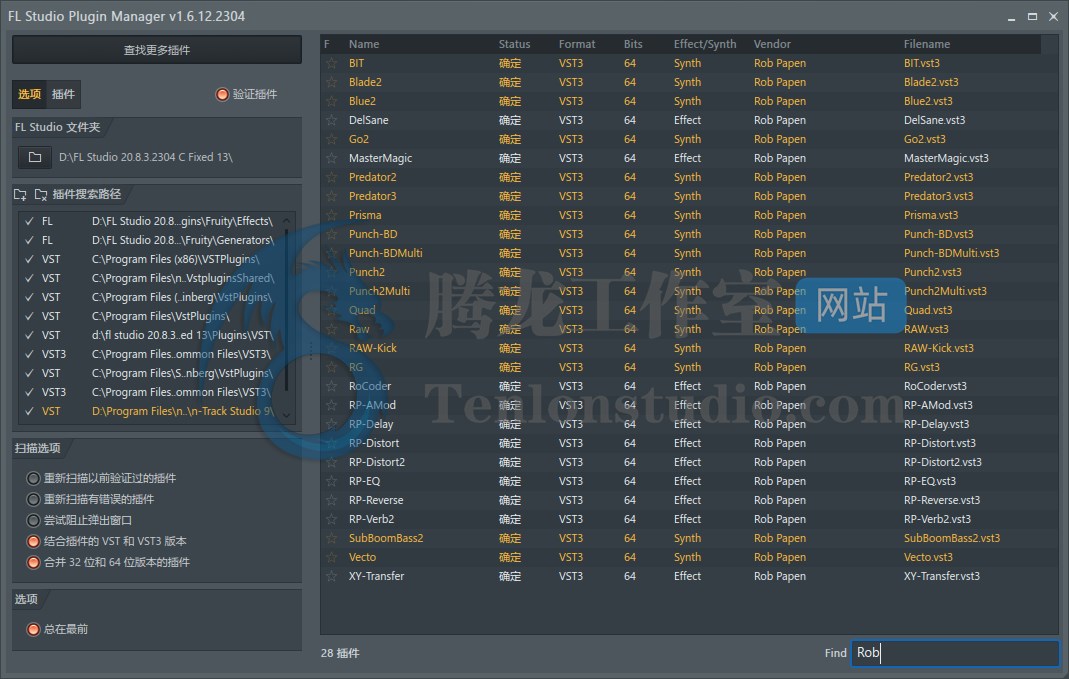The width and height of the screenshot is (1069, 679).
Task: Star the BIT plugin as favorite
Action: pos(331,63)
